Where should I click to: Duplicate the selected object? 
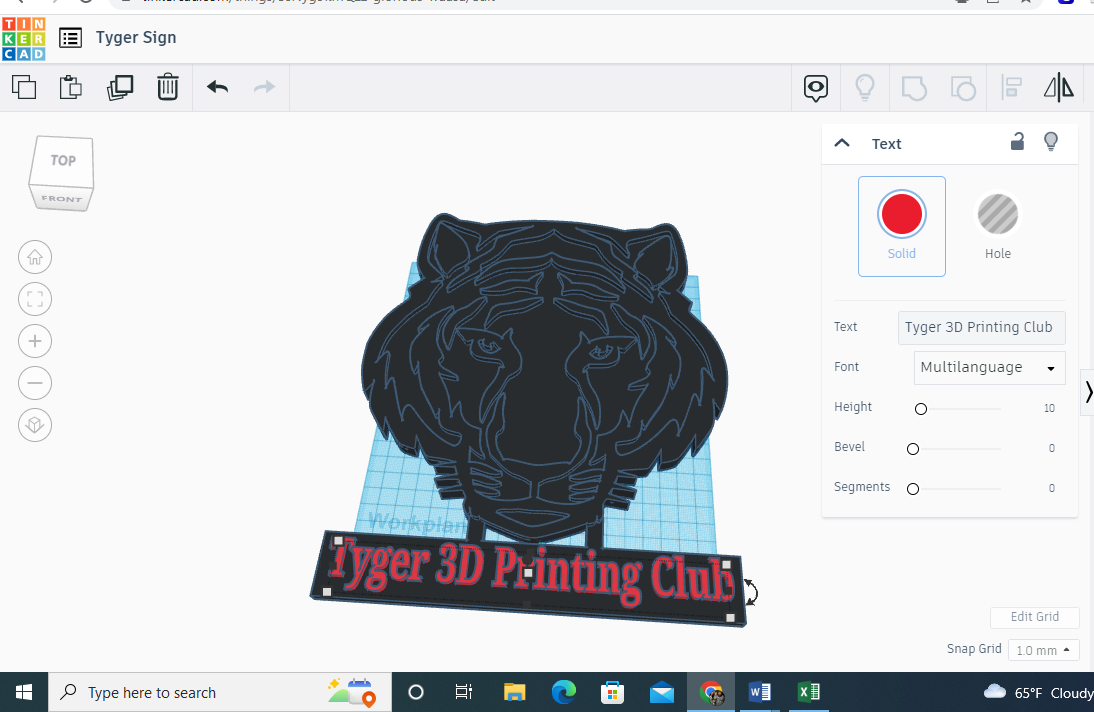click(x=120, y=87)
